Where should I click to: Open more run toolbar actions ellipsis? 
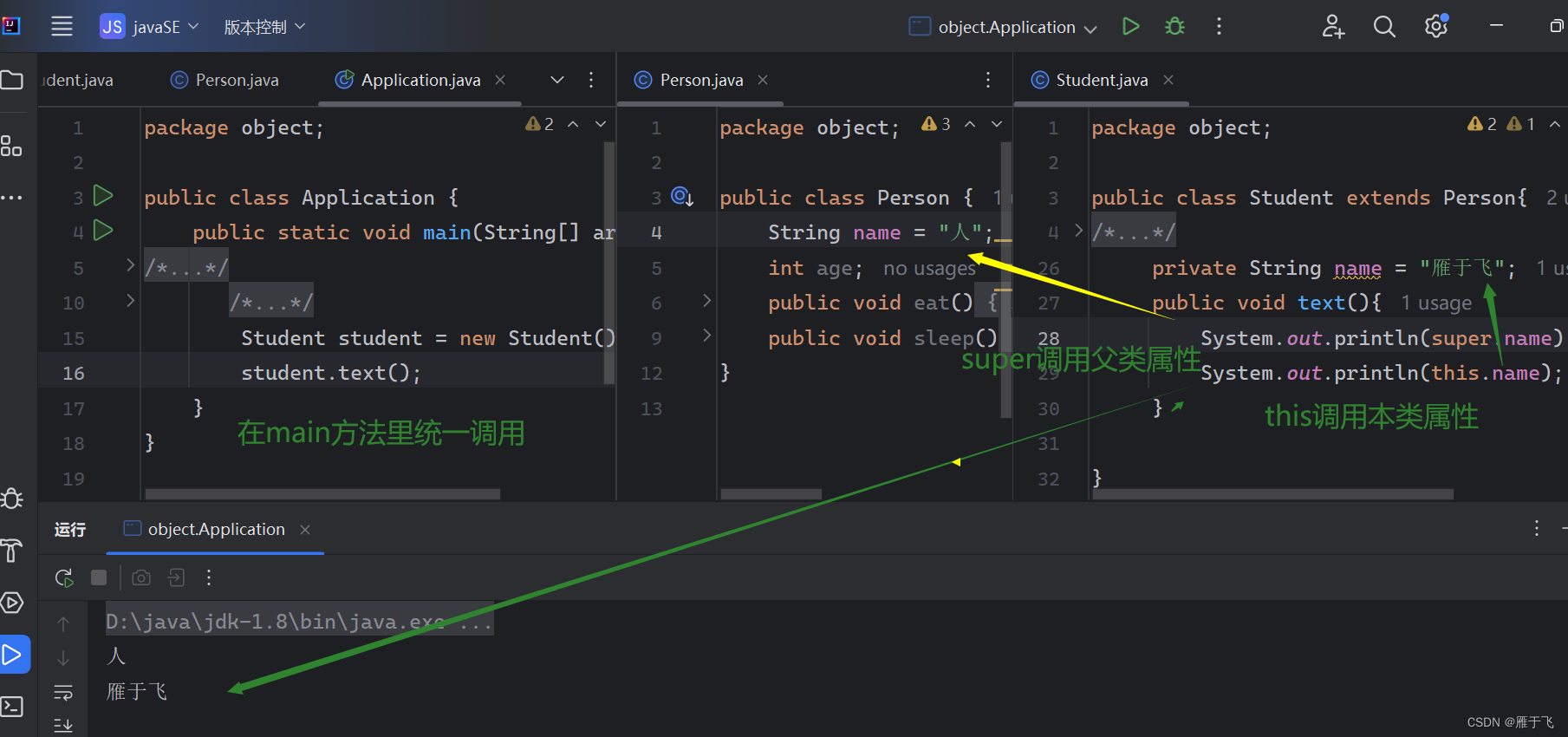point(209,577)
